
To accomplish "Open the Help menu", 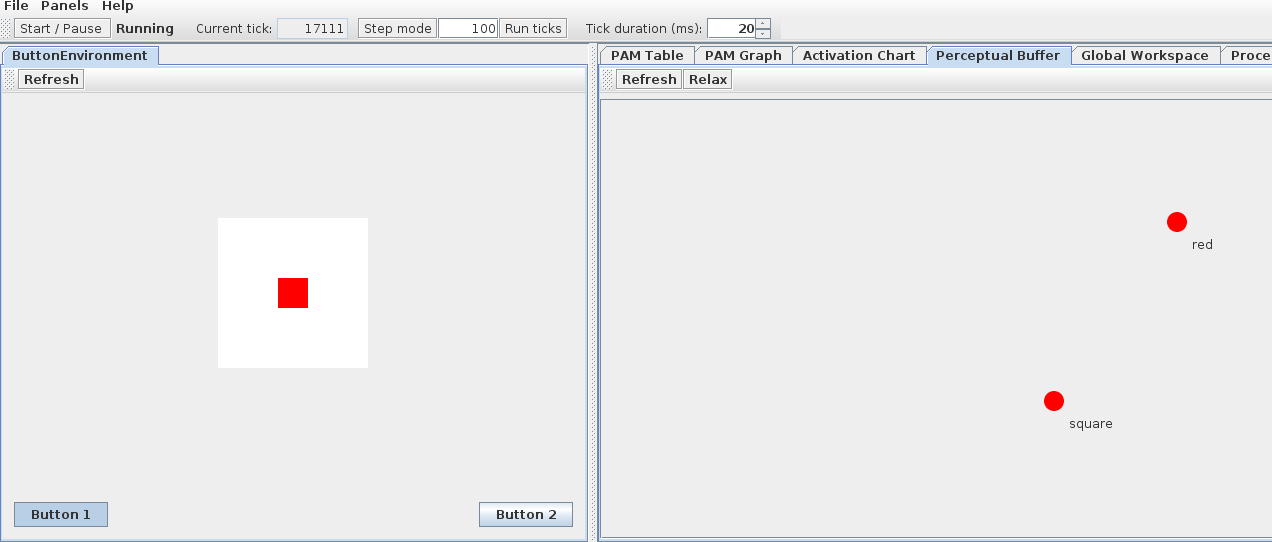I will coord(117,6).
